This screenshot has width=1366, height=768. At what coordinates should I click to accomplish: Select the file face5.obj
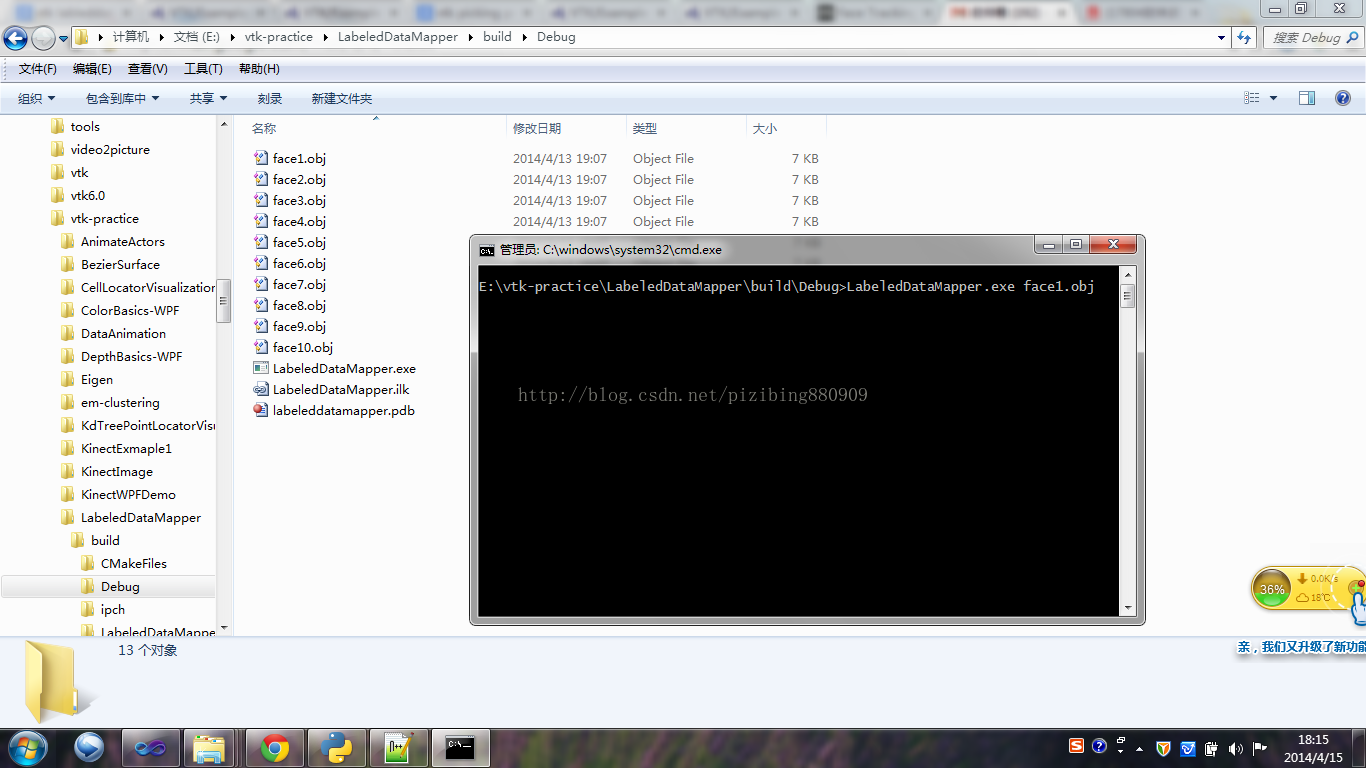299,242
